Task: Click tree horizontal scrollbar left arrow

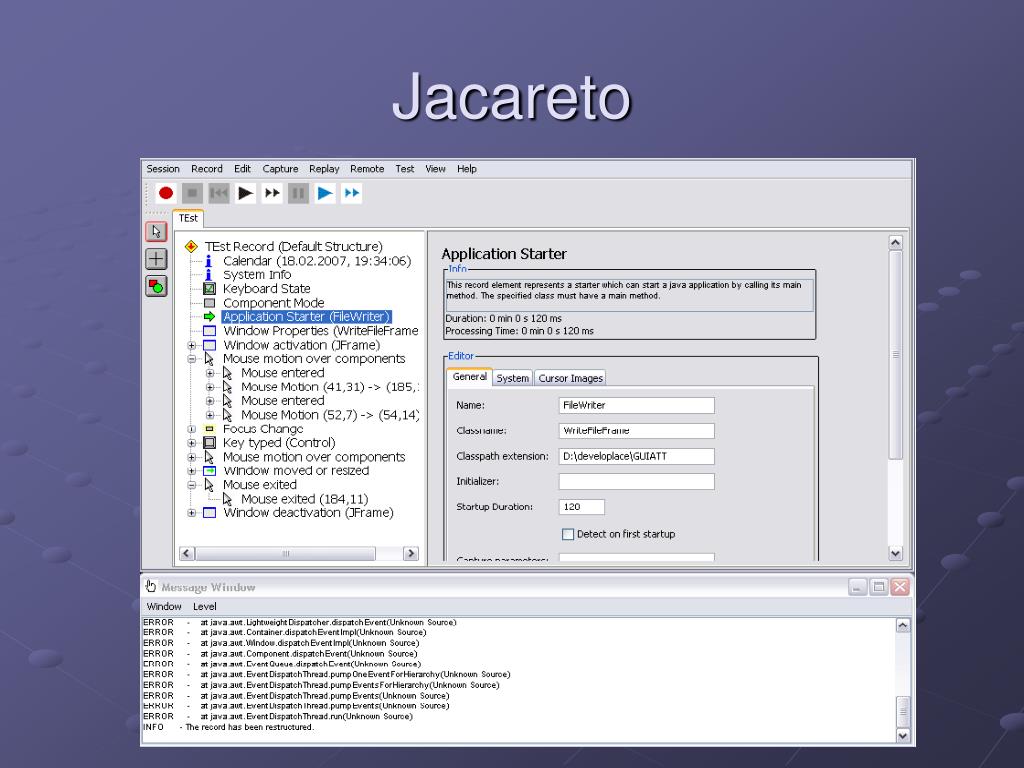Action: pos(187,553)
